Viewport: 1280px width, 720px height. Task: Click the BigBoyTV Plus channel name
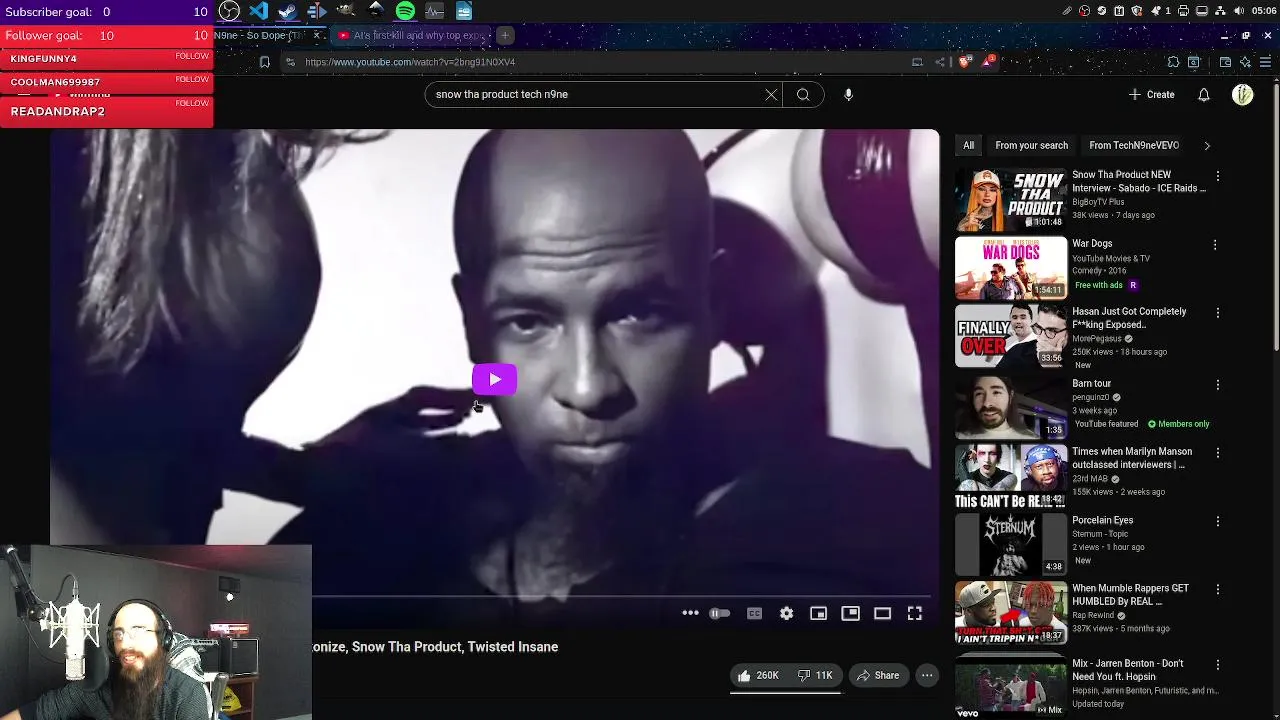[x=1098, y=202]
